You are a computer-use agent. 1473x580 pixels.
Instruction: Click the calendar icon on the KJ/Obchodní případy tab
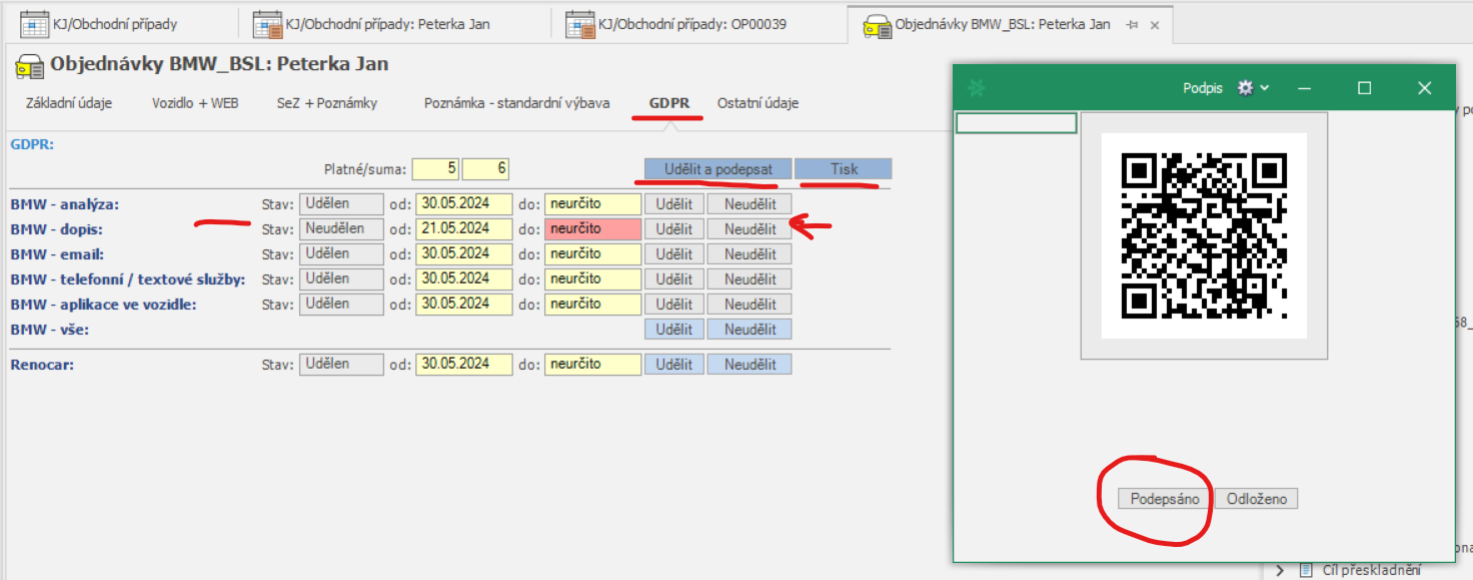[x=34, y=24]
